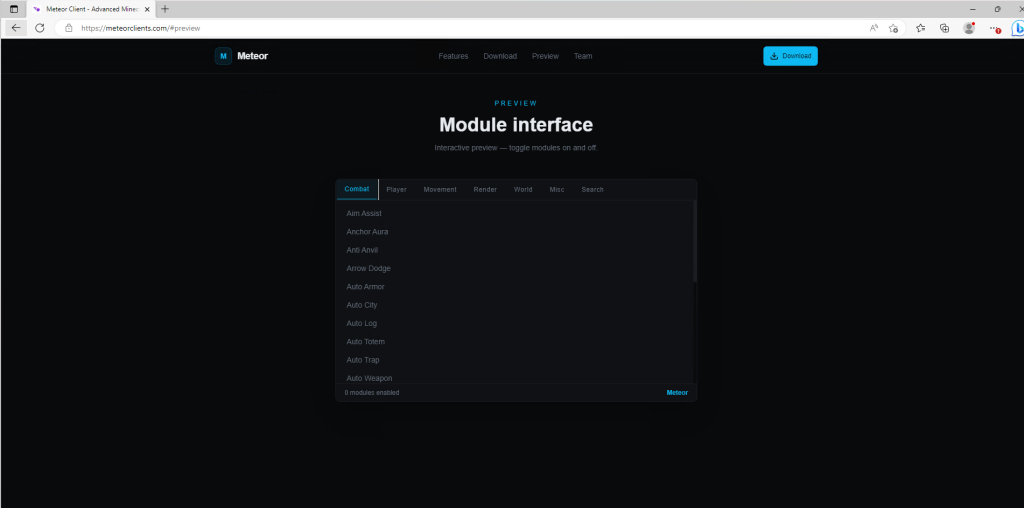Open Settings and more ellipsis menu
1024x508 pixels.
tap(994, 28)
